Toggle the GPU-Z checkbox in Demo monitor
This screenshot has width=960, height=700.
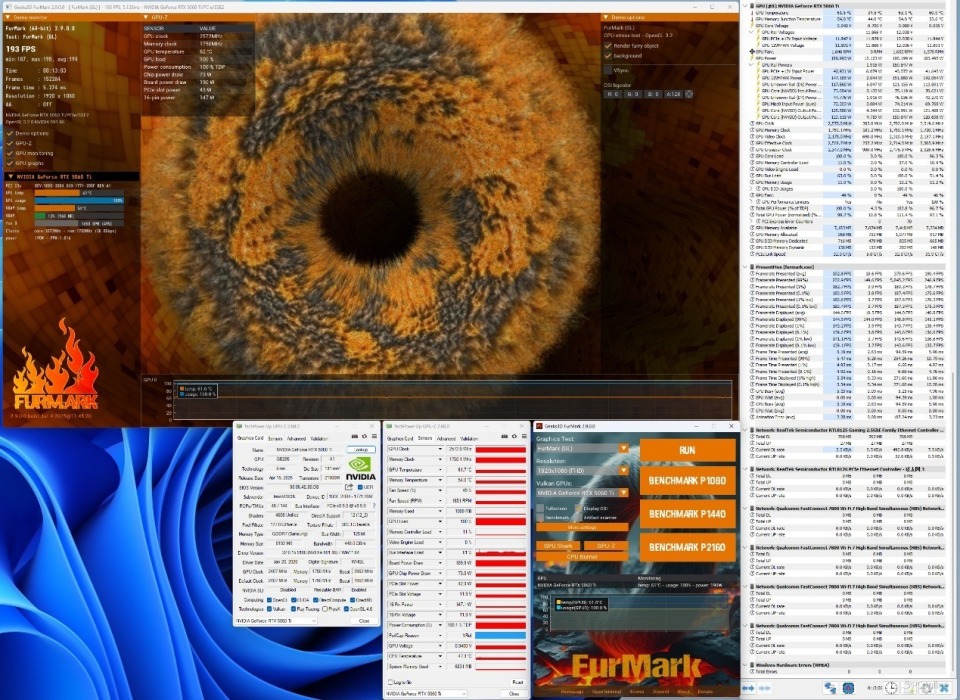(x=10, y=143)
